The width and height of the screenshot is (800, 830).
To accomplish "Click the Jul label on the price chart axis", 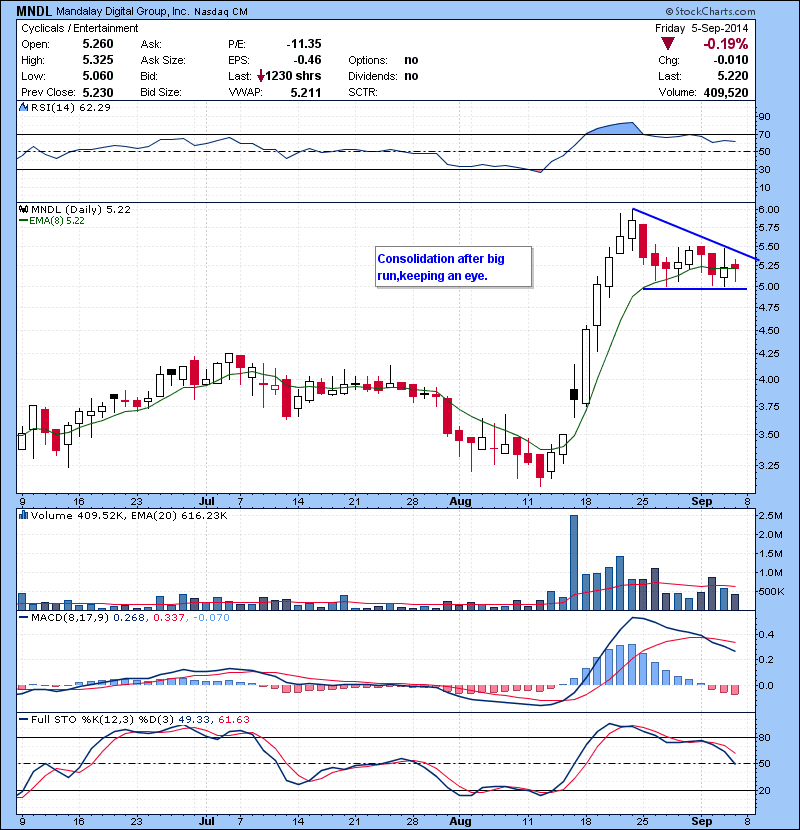I will [206, 501].
